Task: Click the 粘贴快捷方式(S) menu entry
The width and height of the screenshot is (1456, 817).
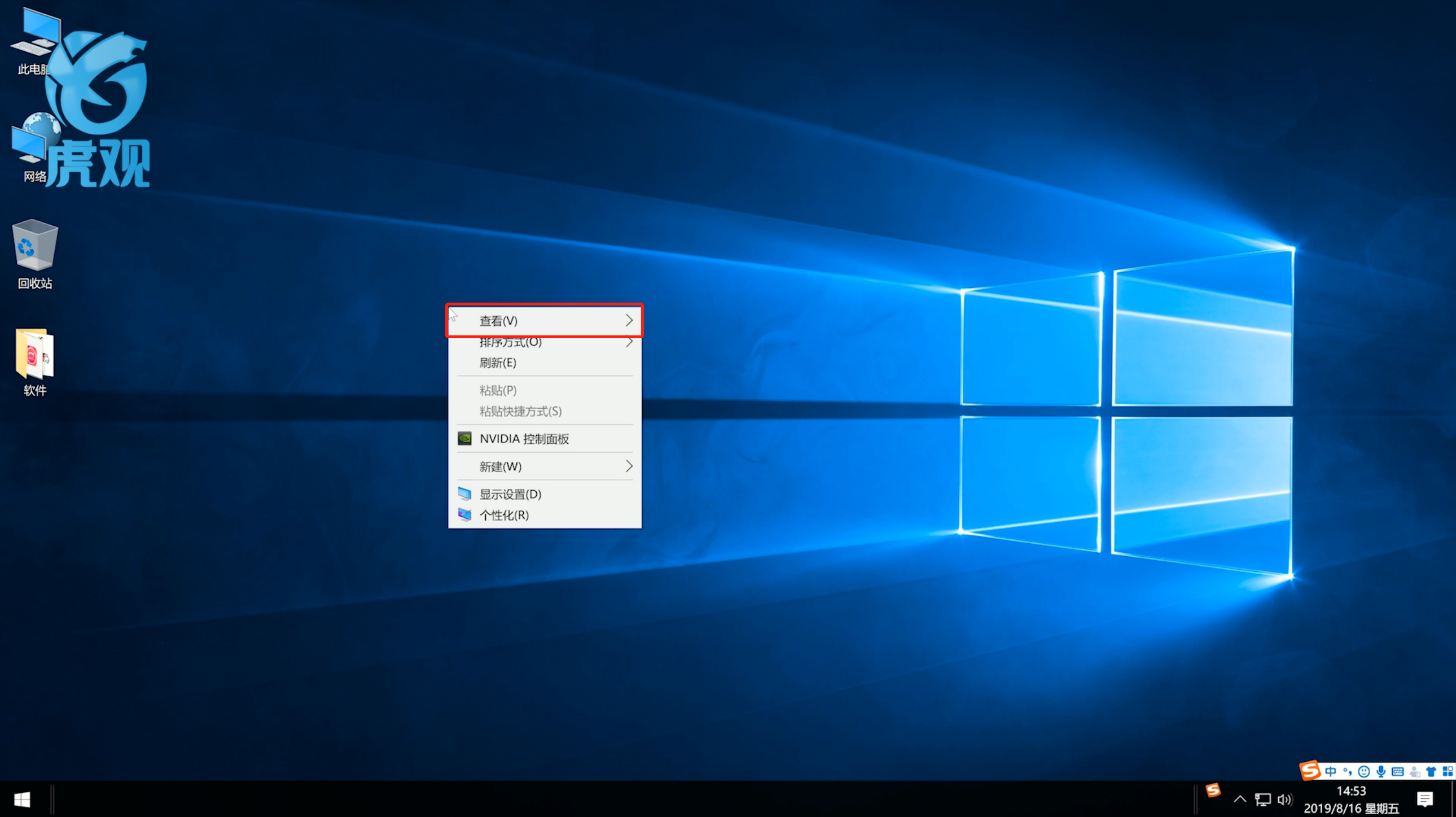Action: tap(545, 411)
